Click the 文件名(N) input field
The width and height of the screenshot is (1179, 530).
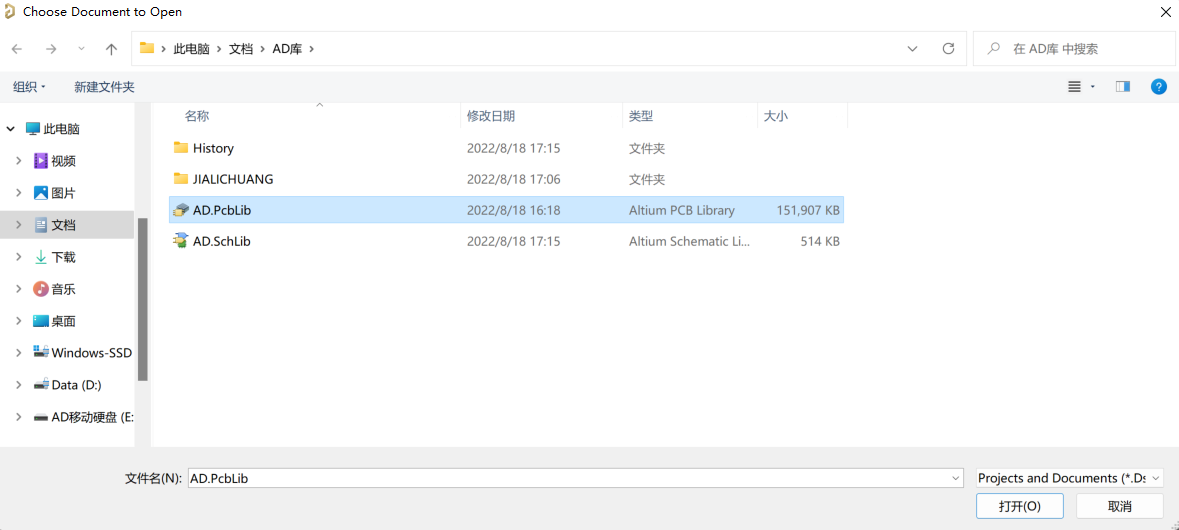(575, 478)
